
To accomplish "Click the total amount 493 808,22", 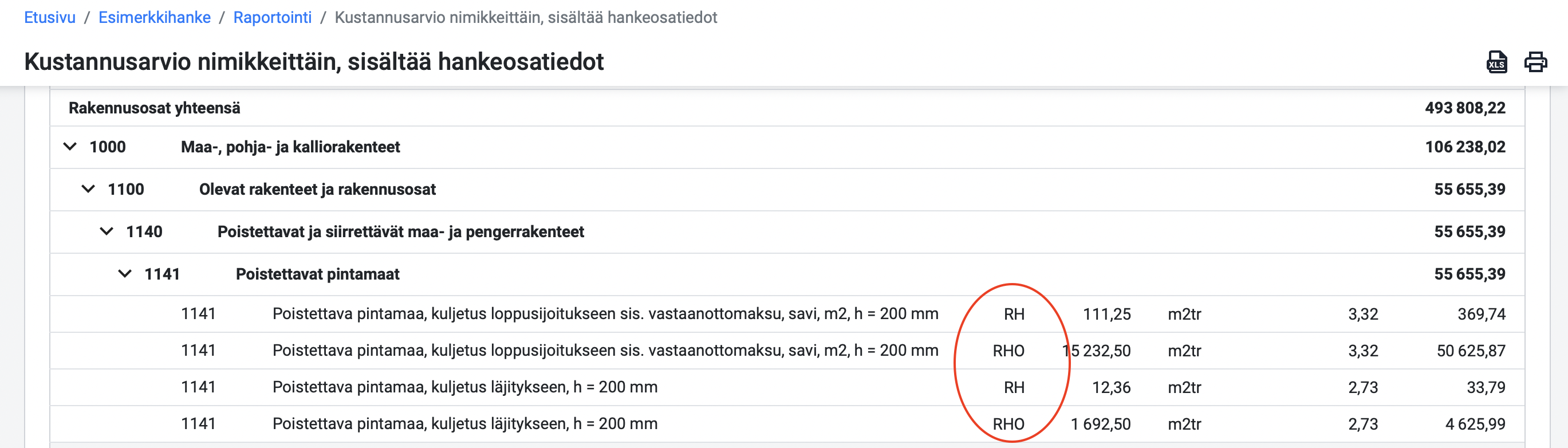I will [x=1465, y=108].
